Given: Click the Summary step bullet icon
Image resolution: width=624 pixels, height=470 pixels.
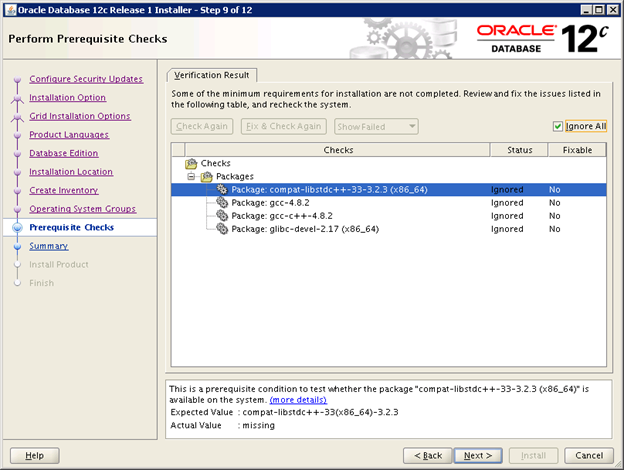Looking at the screenshot, I should (x=17, y=246).
